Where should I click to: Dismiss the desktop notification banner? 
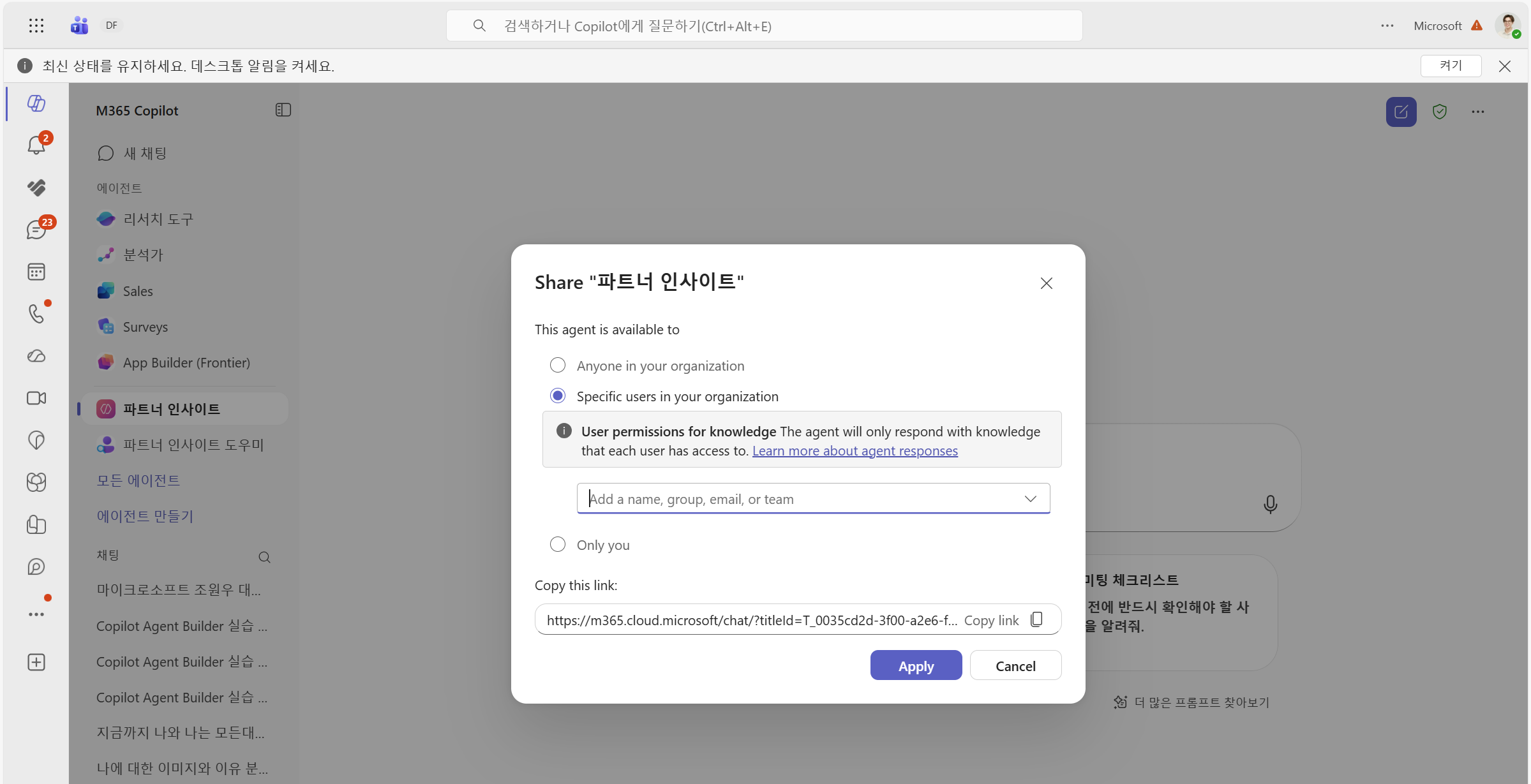[x=1505, y=66]
